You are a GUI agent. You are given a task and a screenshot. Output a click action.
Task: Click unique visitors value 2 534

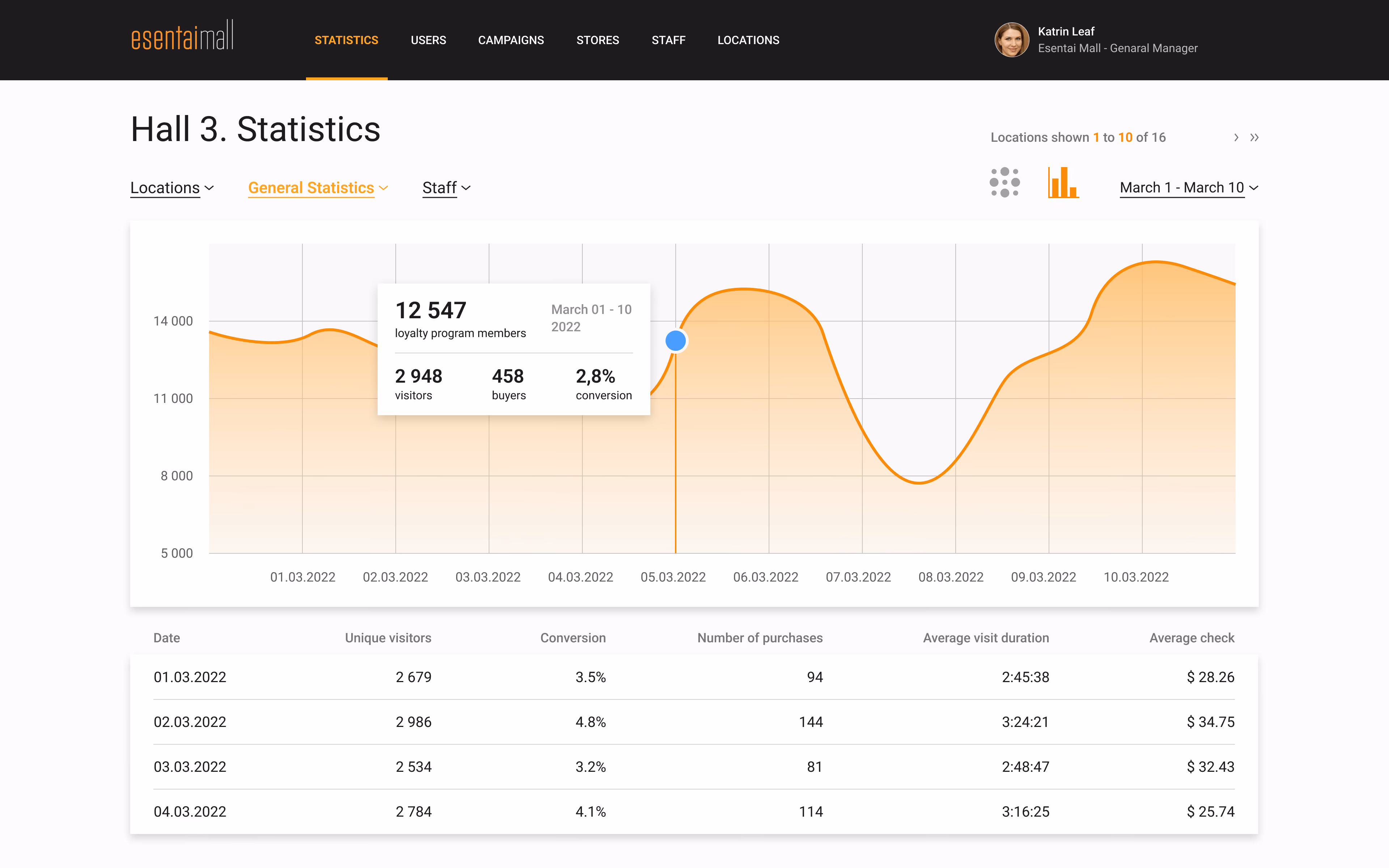[413, 766]
